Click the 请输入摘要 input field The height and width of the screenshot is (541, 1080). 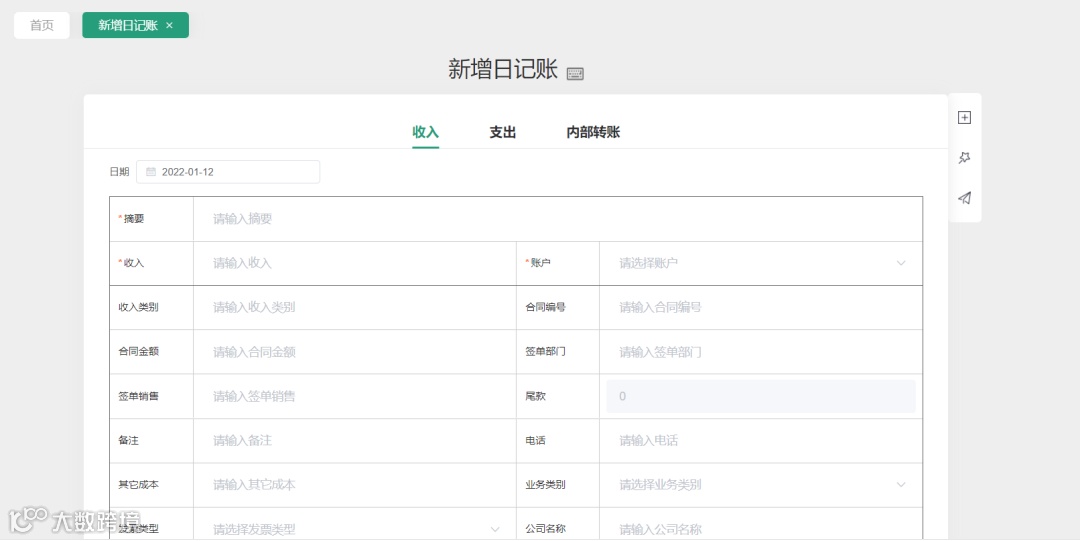(558, 218)
